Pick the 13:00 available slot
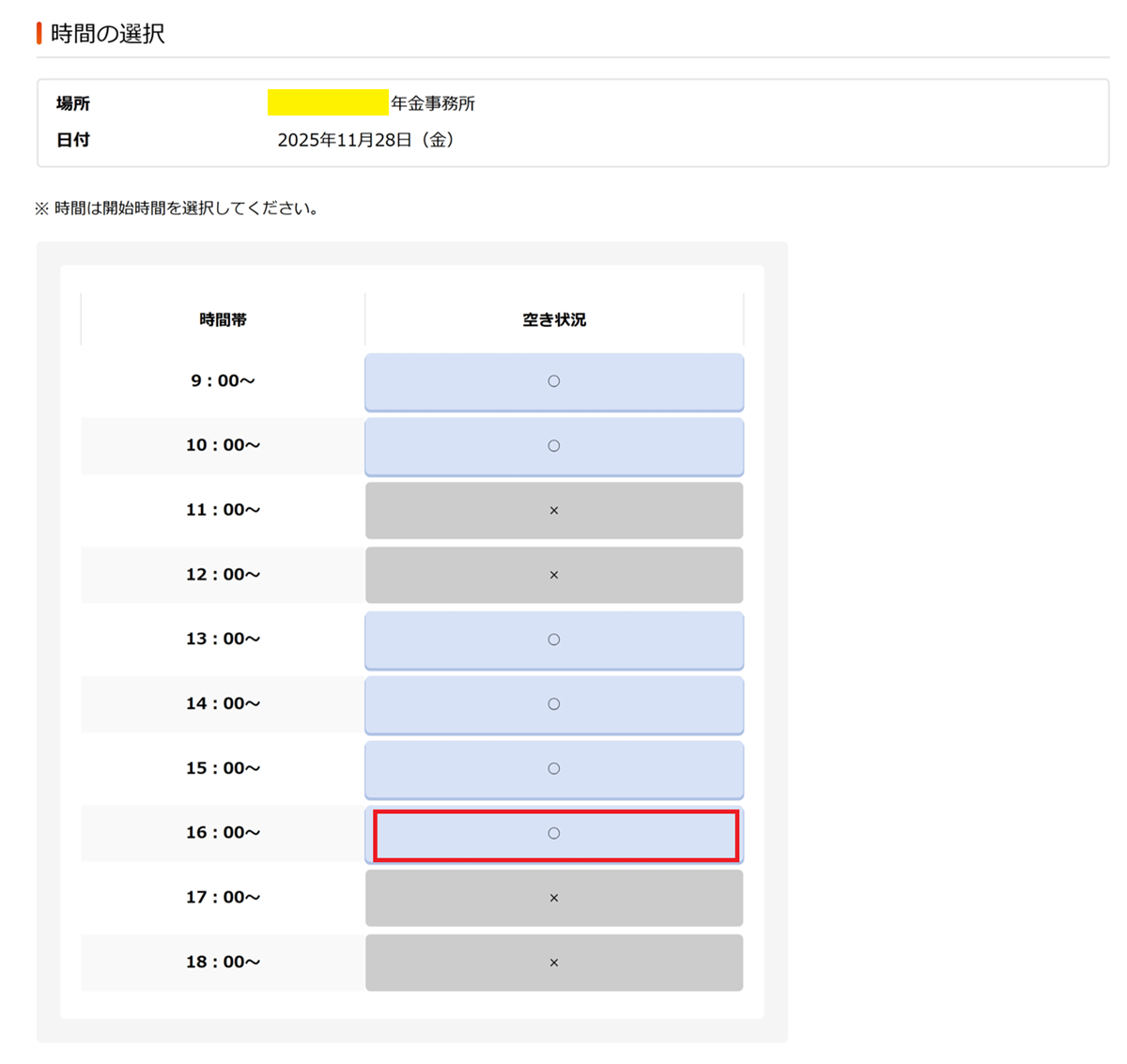1127x1064 pixels. coord(553,640)
